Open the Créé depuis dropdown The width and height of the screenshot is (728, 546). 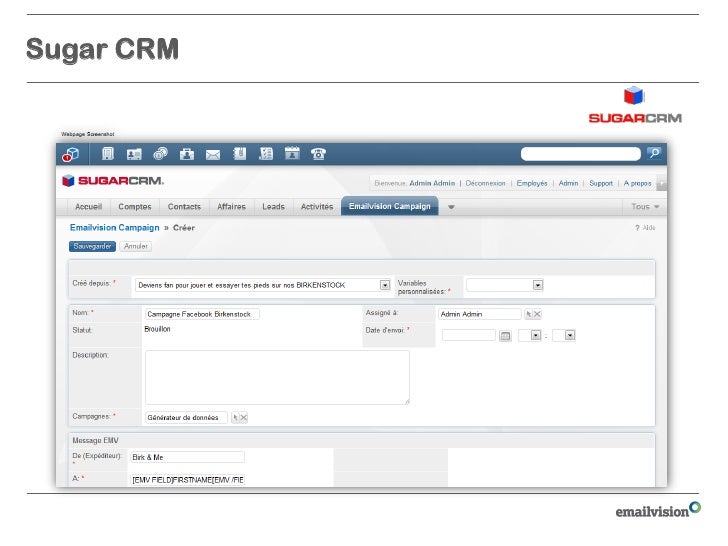coord(262,285)
